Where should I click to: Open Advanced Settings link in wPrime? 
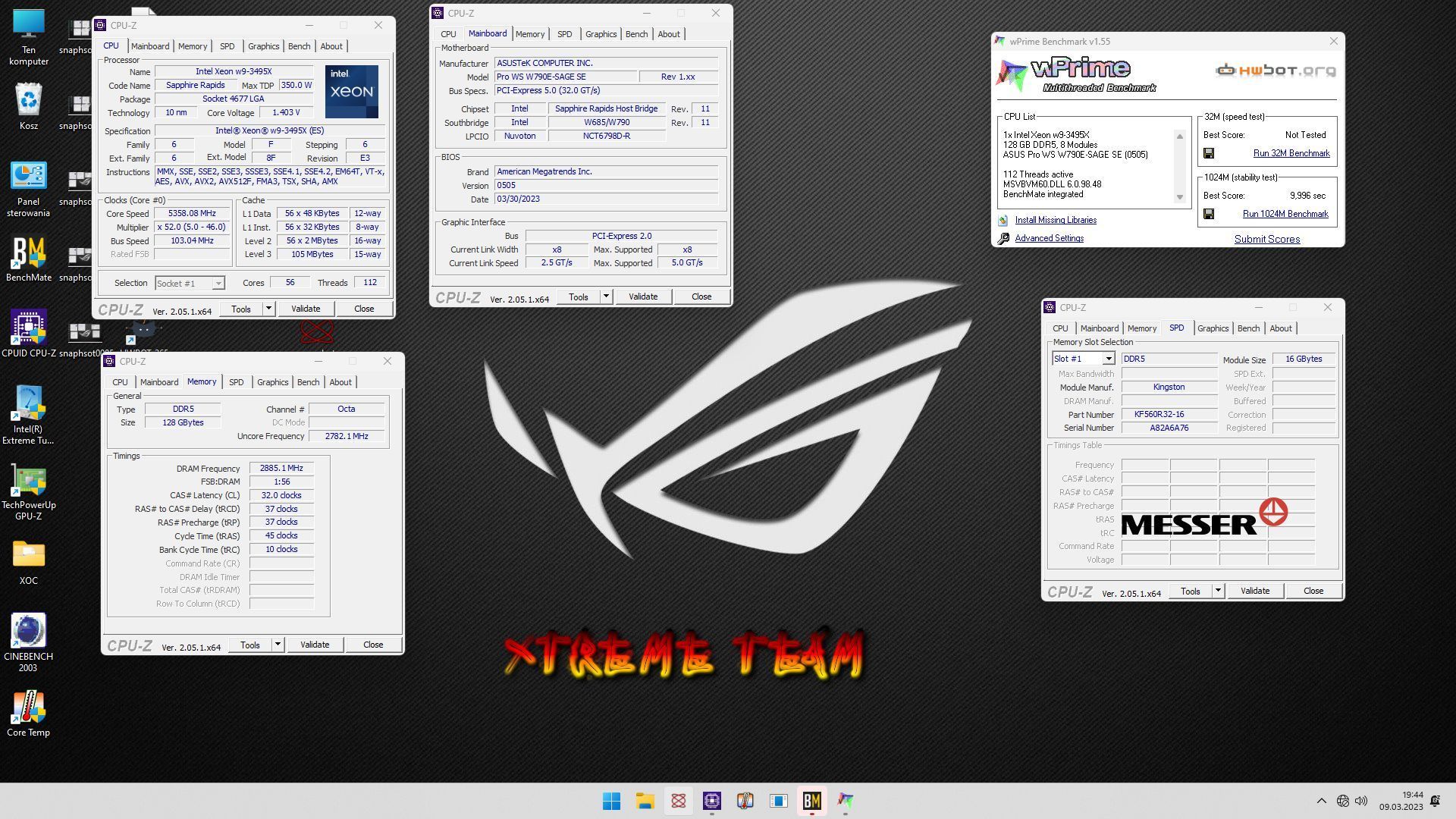[1049, 238]
